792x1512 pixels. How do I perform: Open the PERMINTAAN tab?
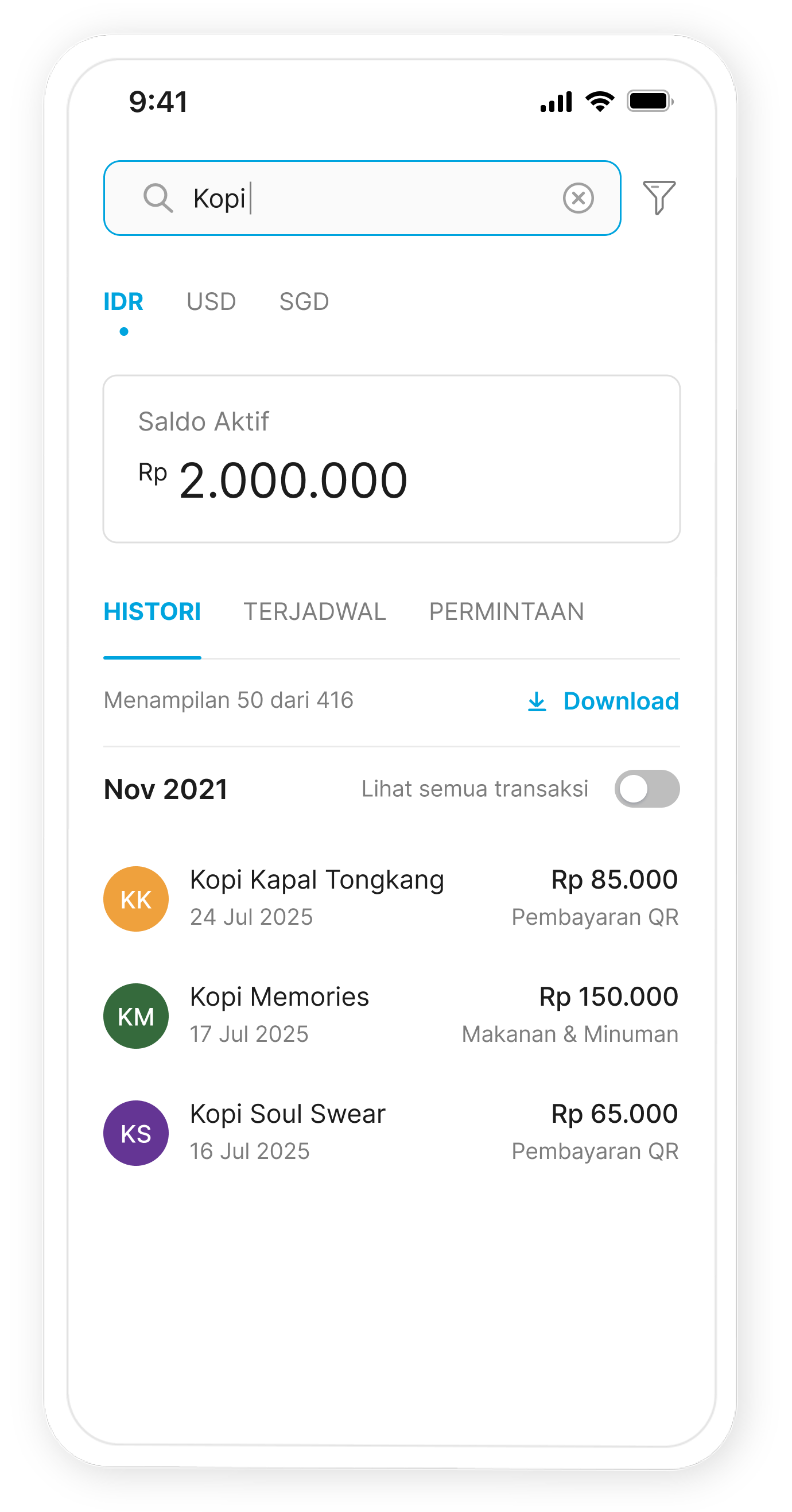(x=506, y=611)
